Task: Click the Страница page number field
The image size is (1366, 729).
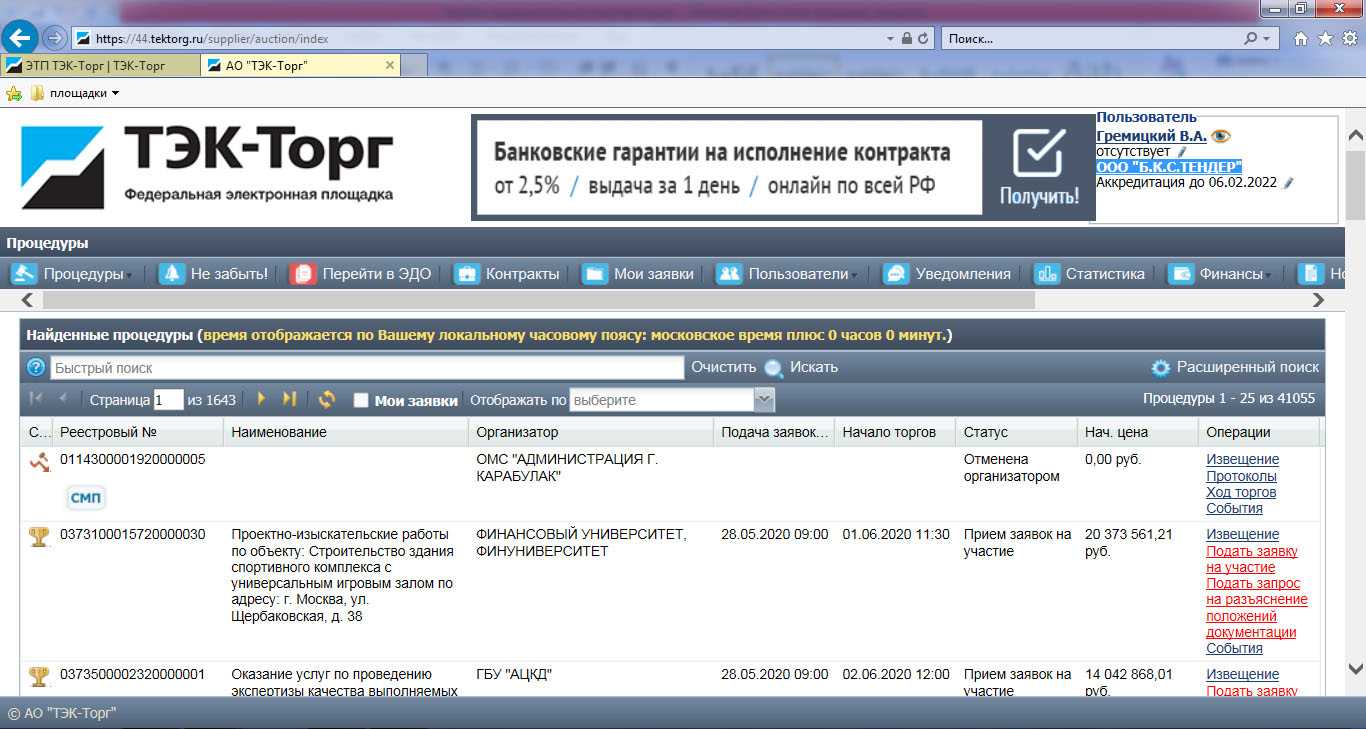Action: (168, 400)
